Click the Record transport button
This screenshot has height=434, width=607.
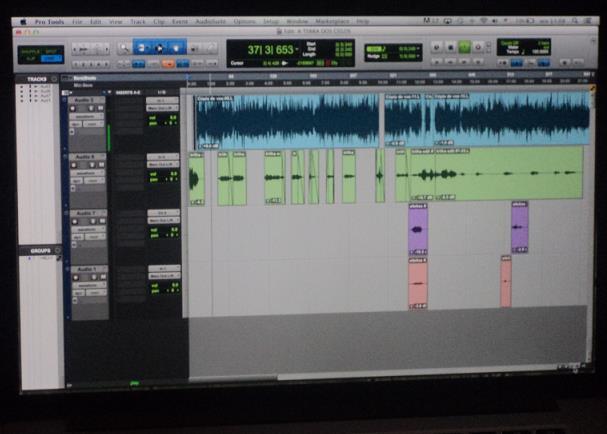(478, 47)
